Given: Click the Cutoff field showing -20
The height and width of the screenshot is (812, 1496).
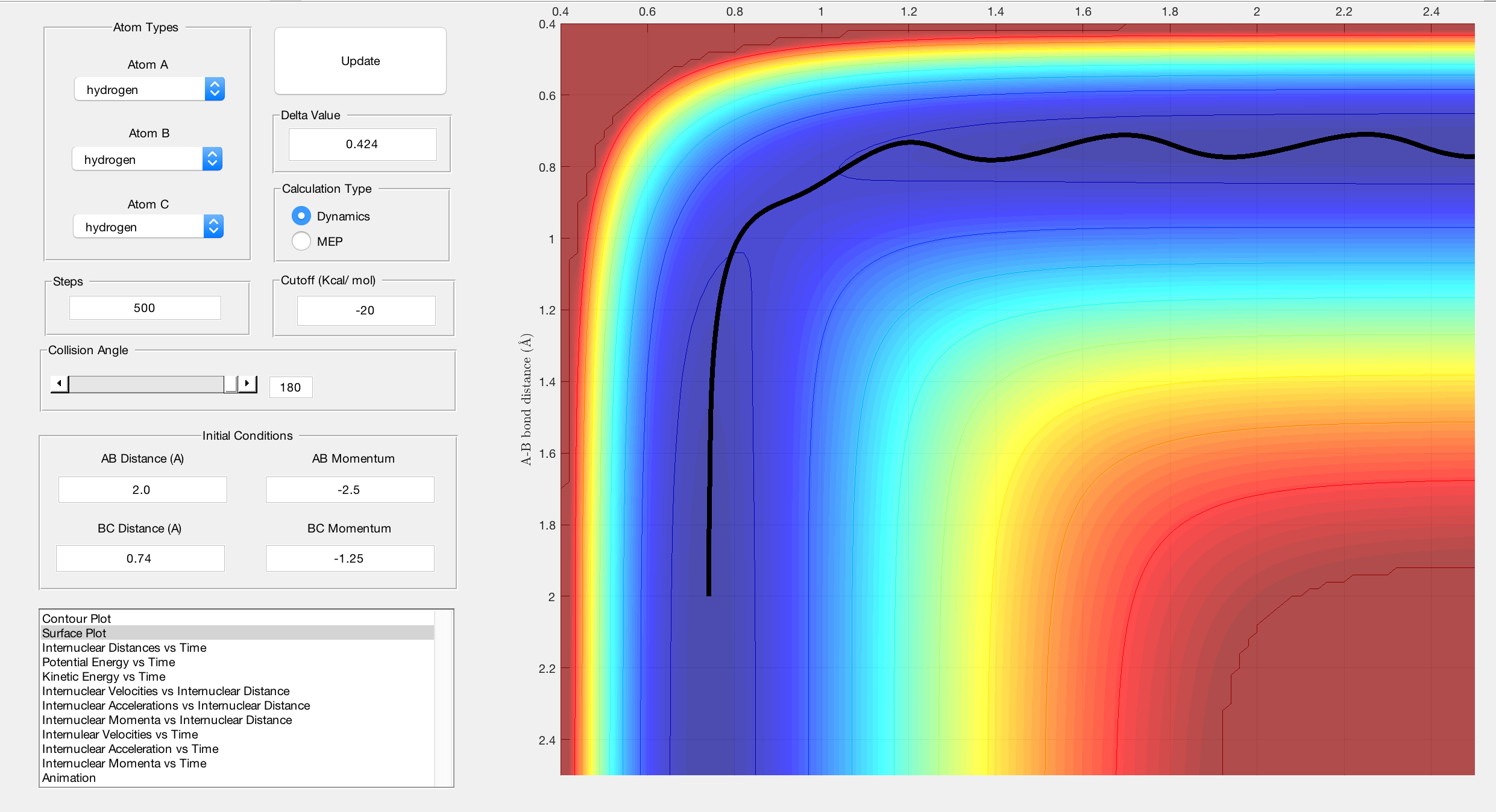Looking at the screenshot, I should pos(366,310).
